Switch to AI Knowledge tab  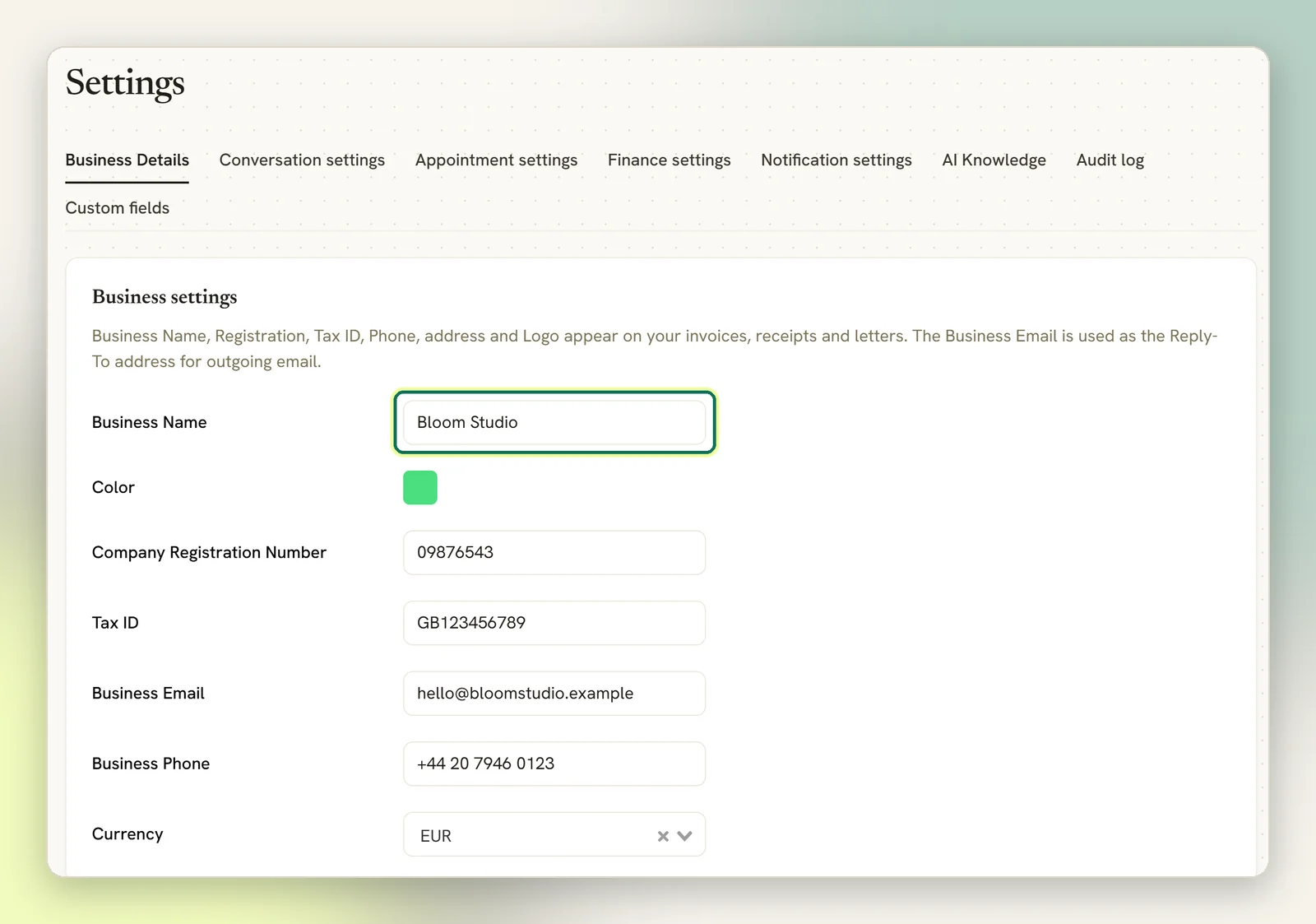[994, 160]
